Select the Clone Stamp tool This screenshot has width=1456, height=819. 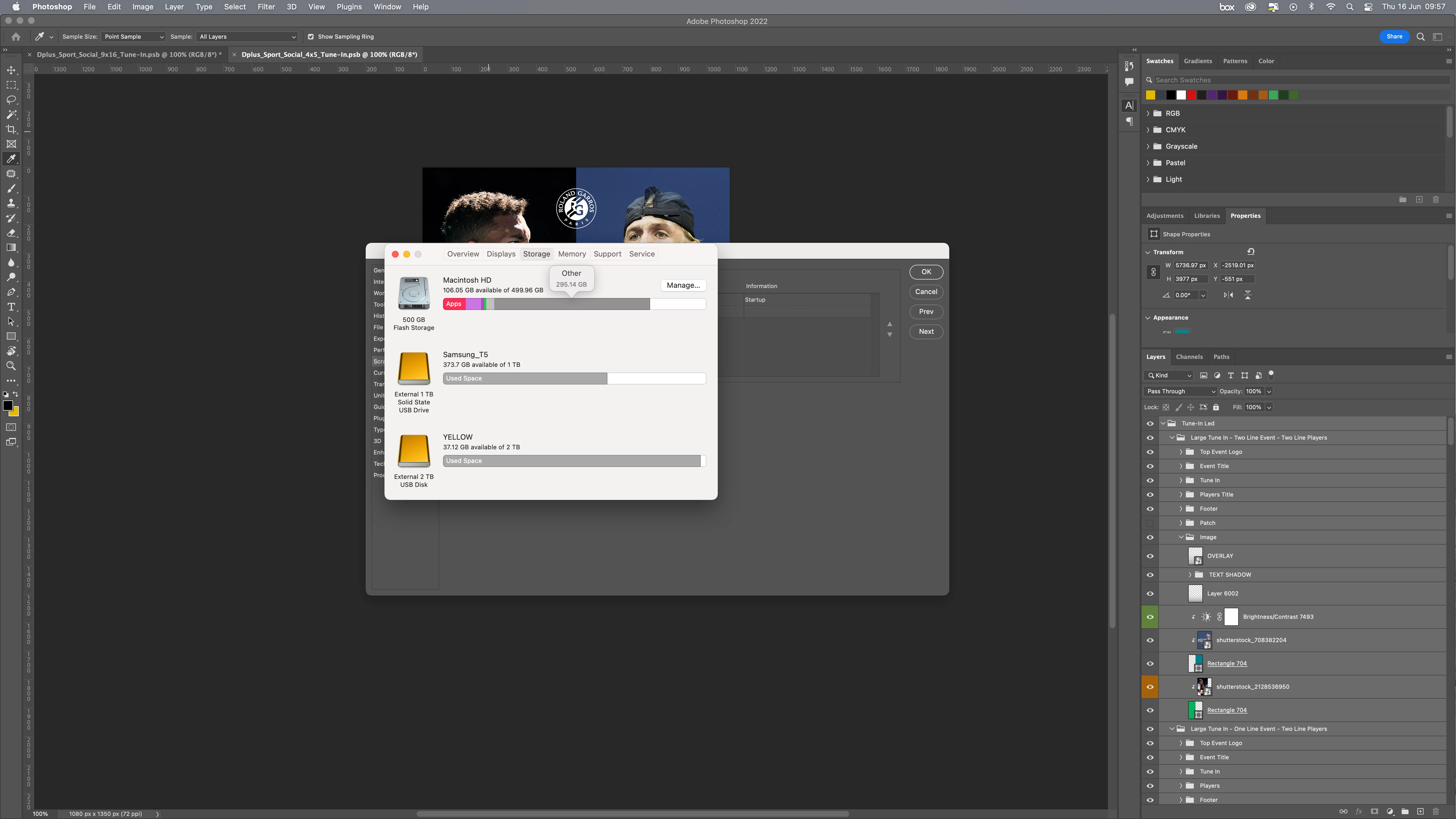click(11, 204)
